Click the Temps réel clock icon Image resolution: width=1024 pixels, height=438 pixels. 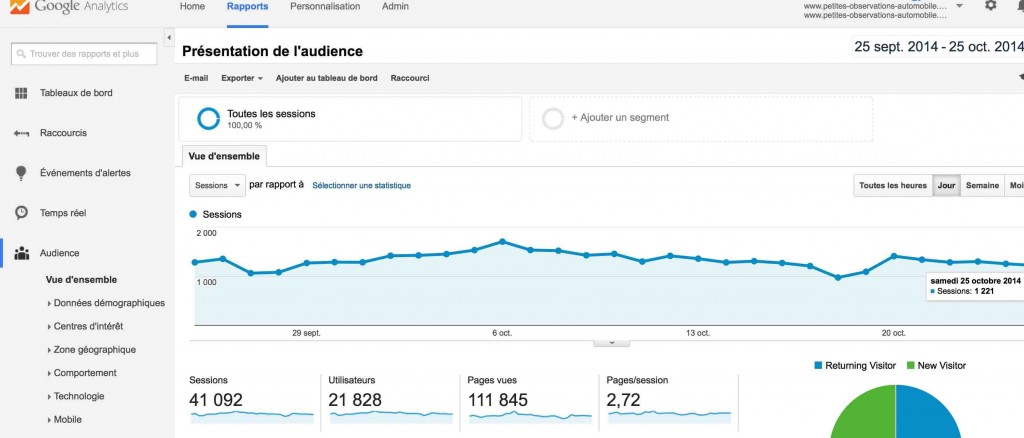pos(21,213)
